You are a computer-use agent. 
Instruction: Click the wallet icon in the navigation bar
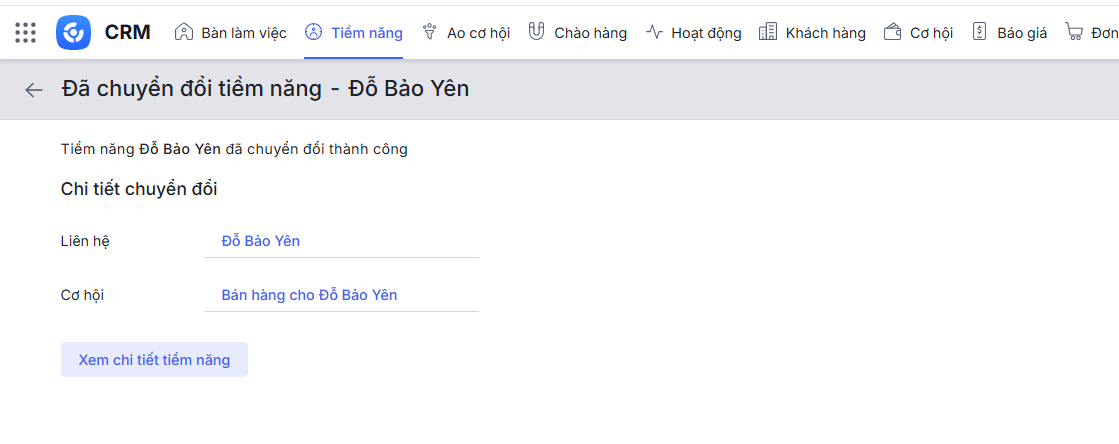coord(893,32)
